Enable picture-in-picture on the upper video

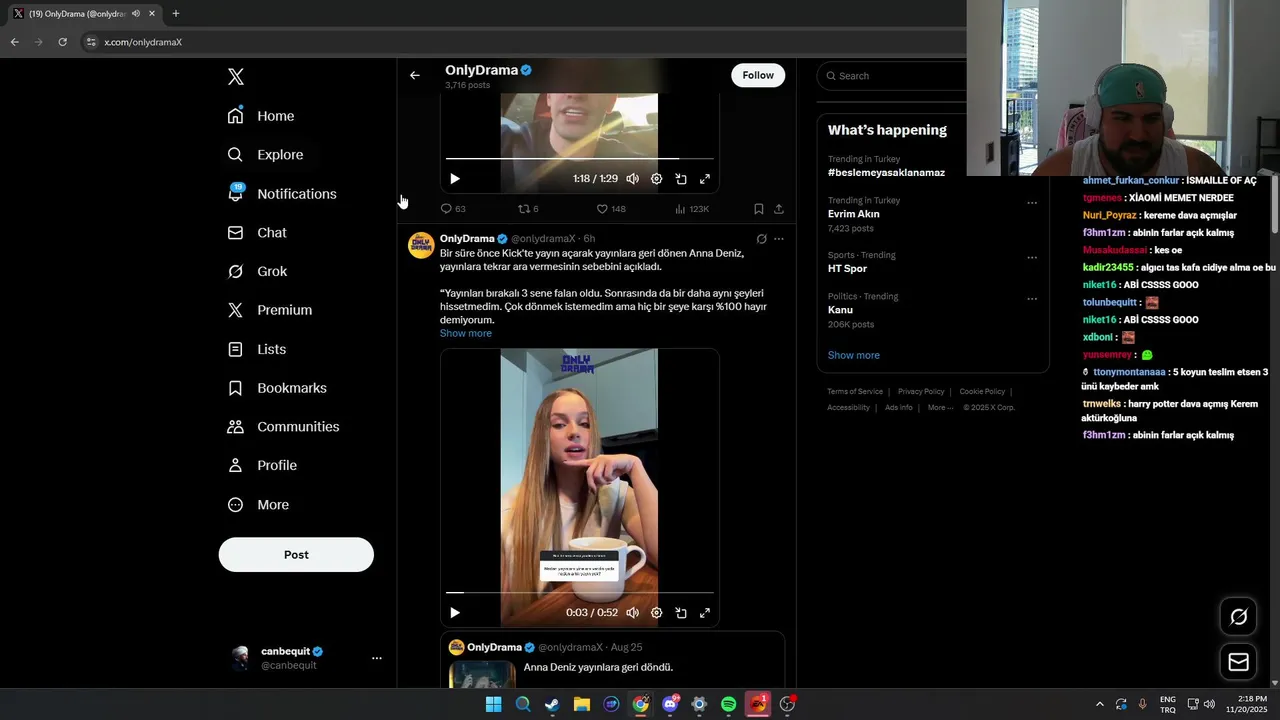[x=680, y=179]
